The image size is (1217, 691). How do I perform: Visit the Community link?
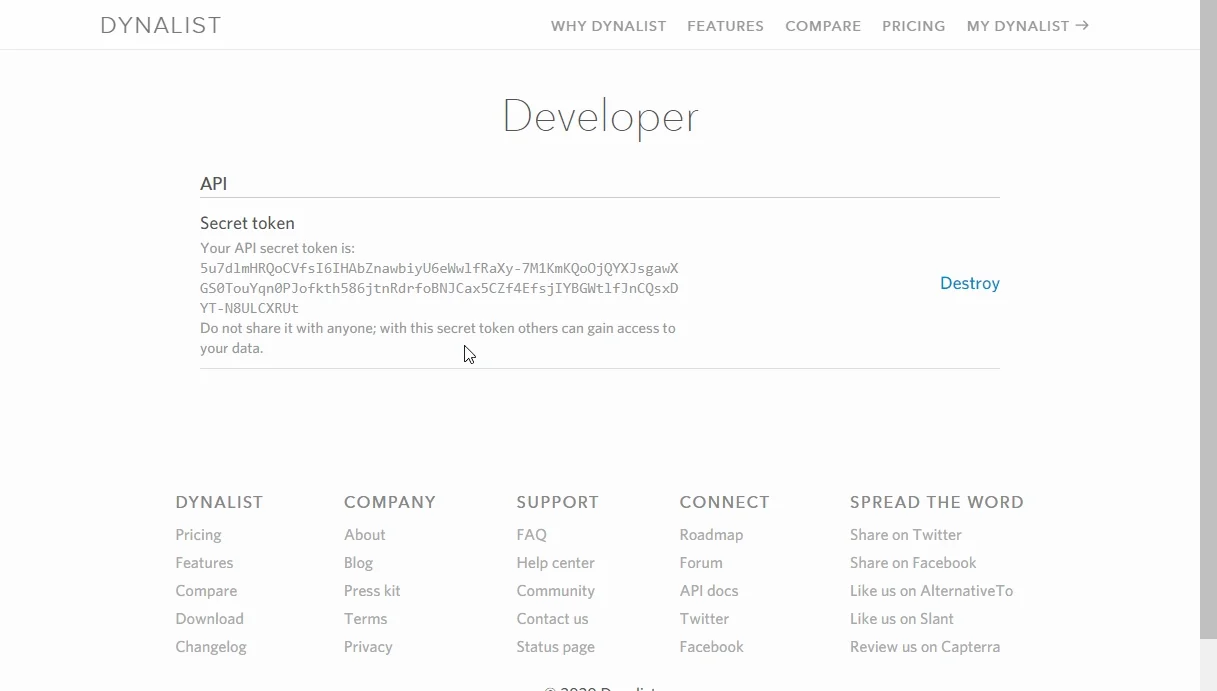(x=555, y=591)
